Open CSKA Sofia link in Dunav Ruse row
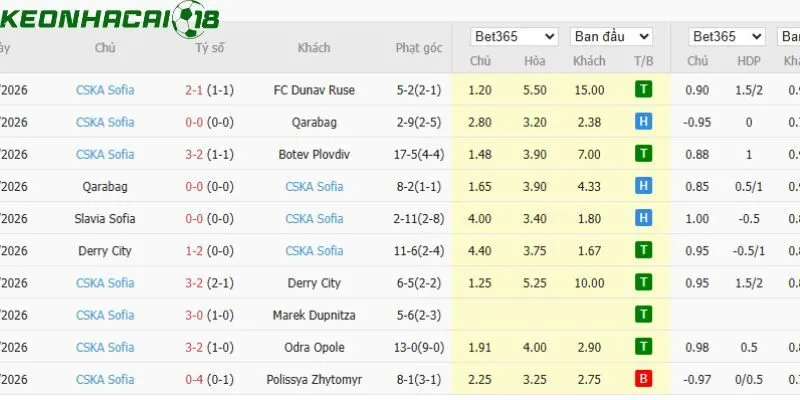Screen dimensions: 800x400 105,90
